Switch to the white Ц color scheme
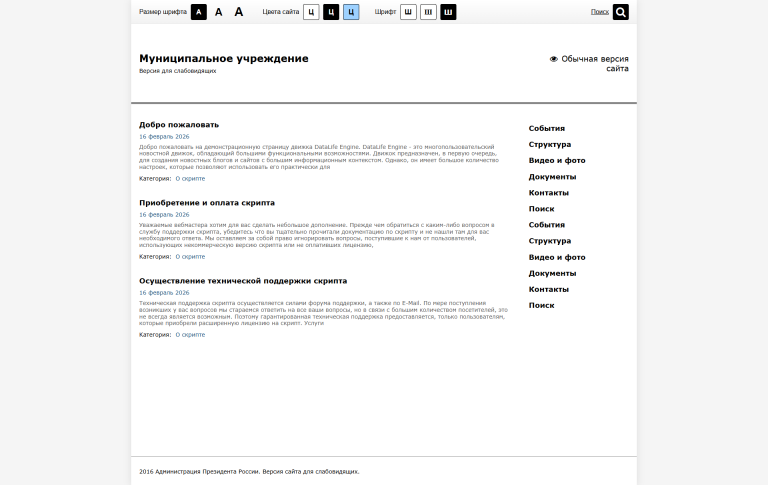768x485 pixels. pyautogui.click(x=311, y=12)
